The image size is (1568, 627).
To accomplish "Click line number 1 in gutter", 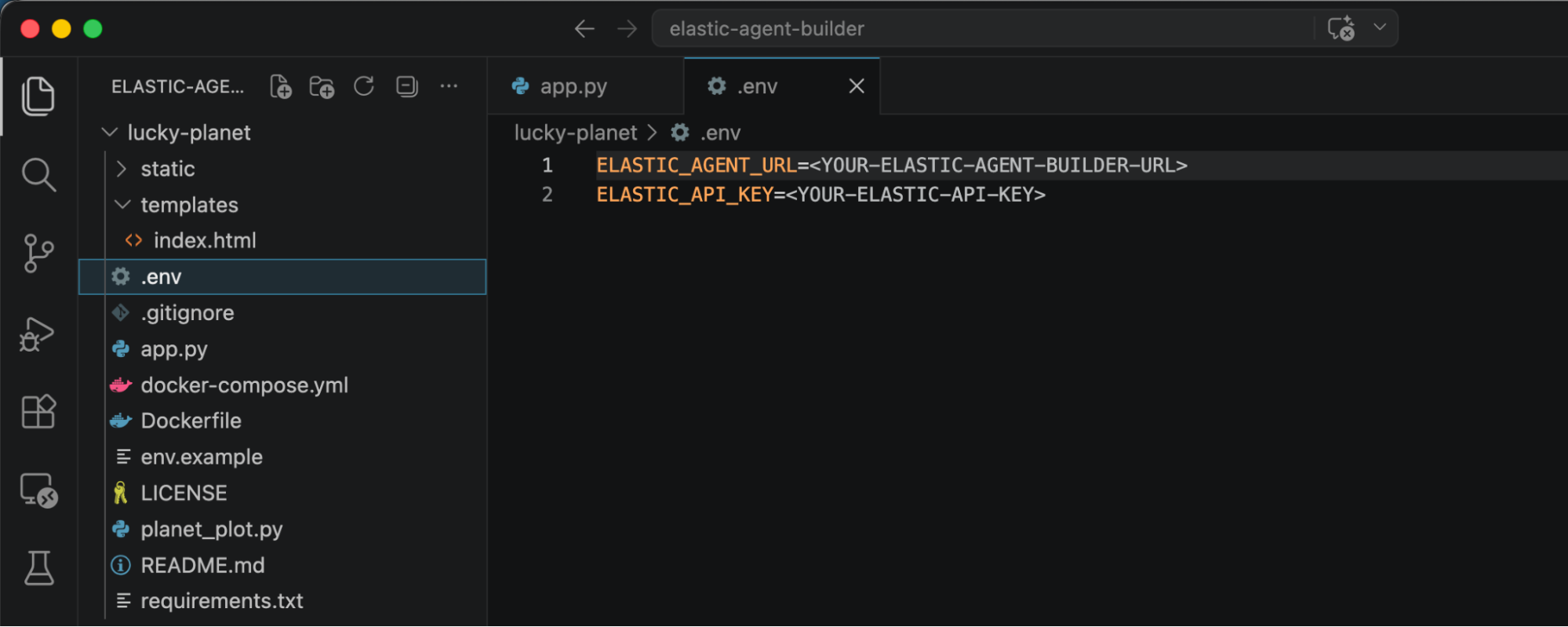I will point(547,166).
